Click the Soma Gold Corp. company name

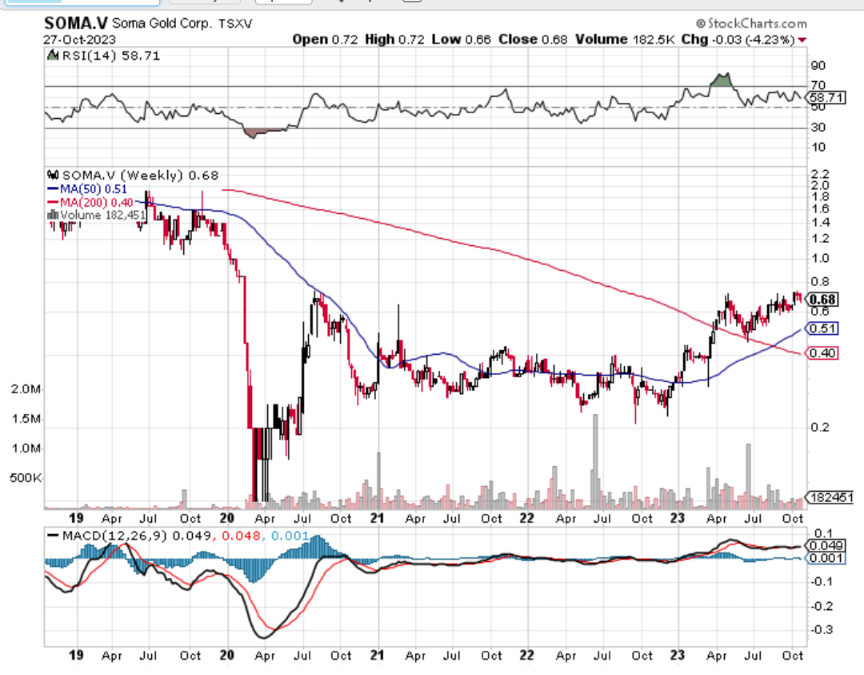tap(161, 24)
